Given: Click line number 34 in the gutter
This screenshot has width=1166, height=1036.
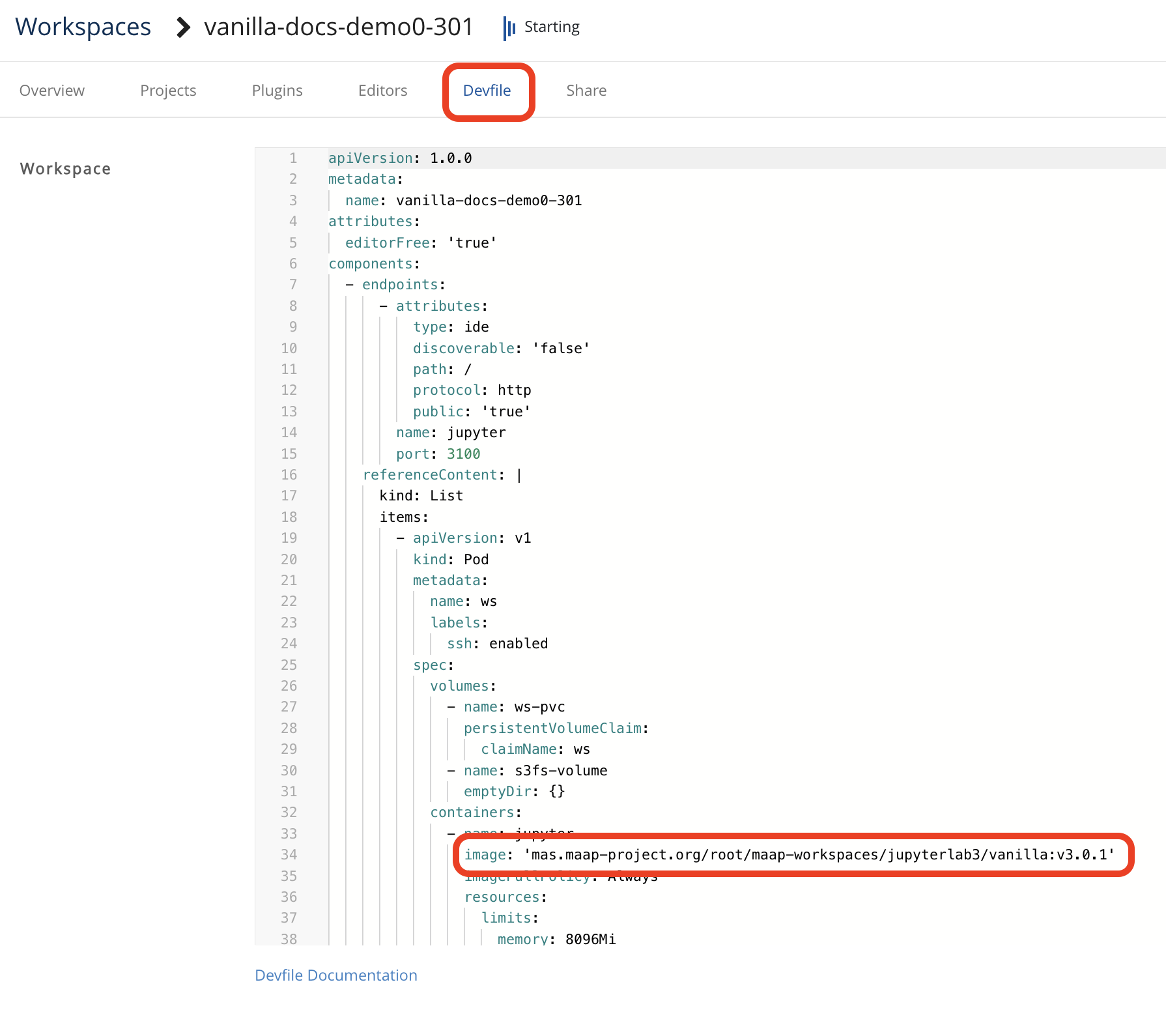Looking at the screenshot, I should coord(289,855).
